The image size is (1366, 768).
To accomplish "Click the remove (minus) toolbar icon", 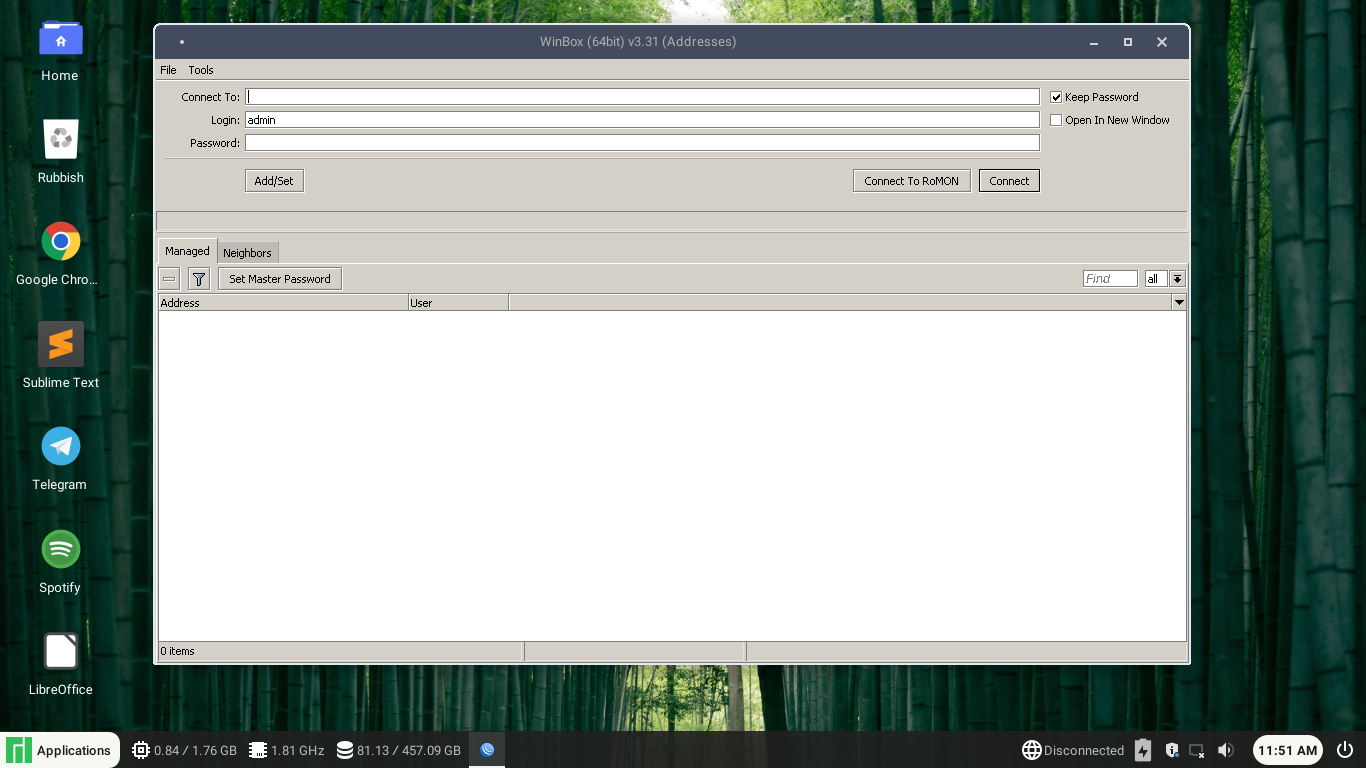I will [x=169, y=279].
